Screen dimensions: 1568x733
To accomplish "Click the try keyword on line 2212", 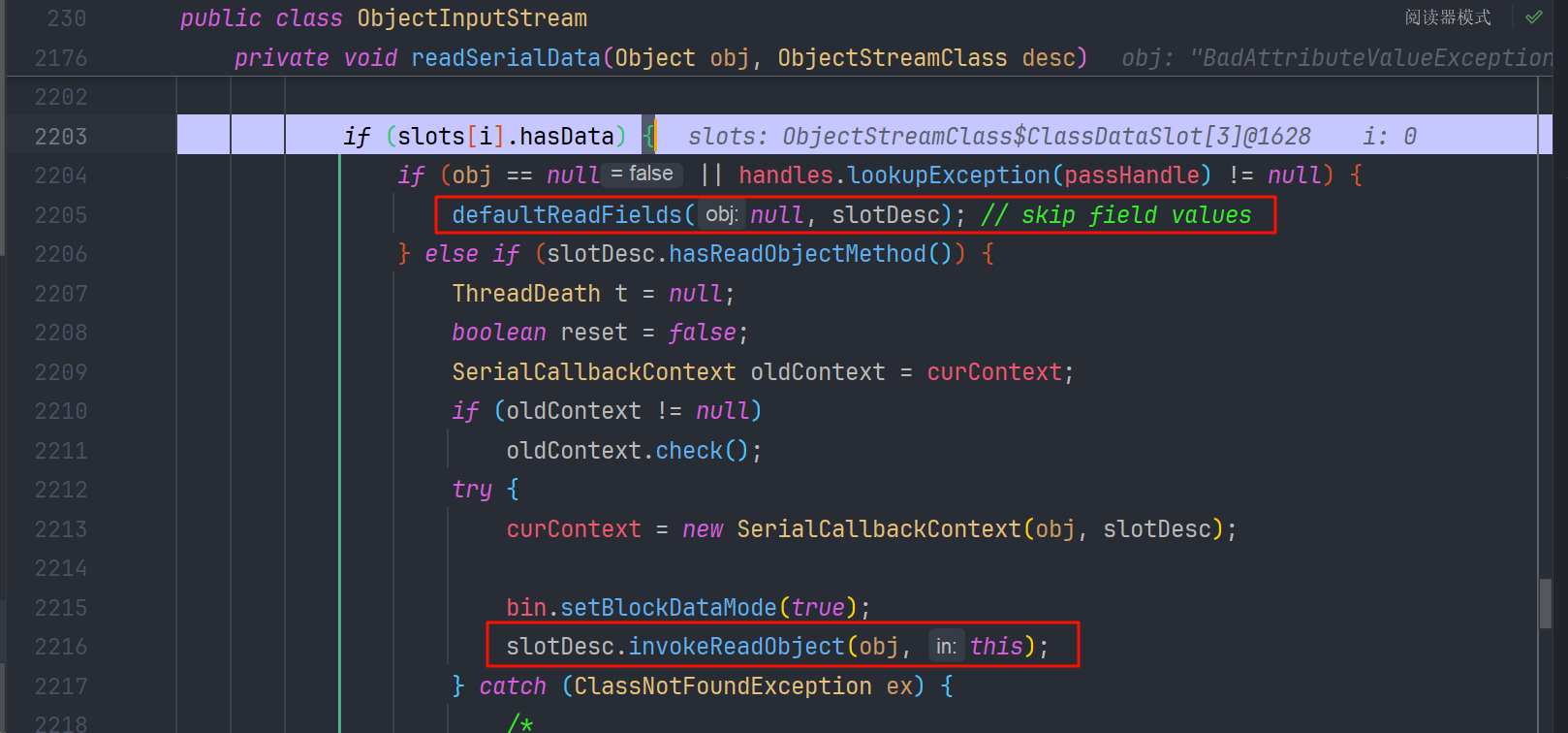I will (472, 490).
